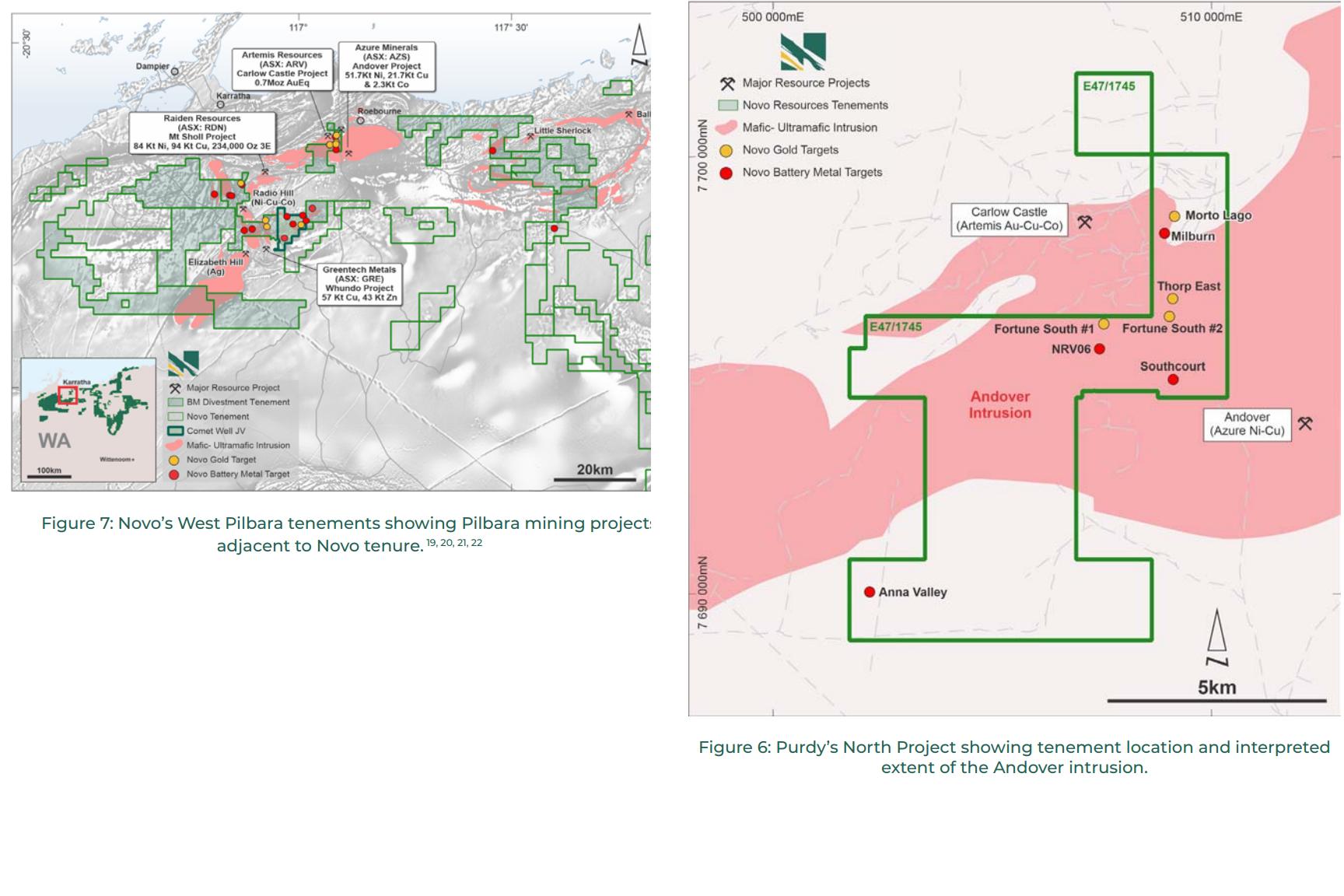Click the Novo Battery Metal Target red dot in Figure 7 legend

pos(174,474)
